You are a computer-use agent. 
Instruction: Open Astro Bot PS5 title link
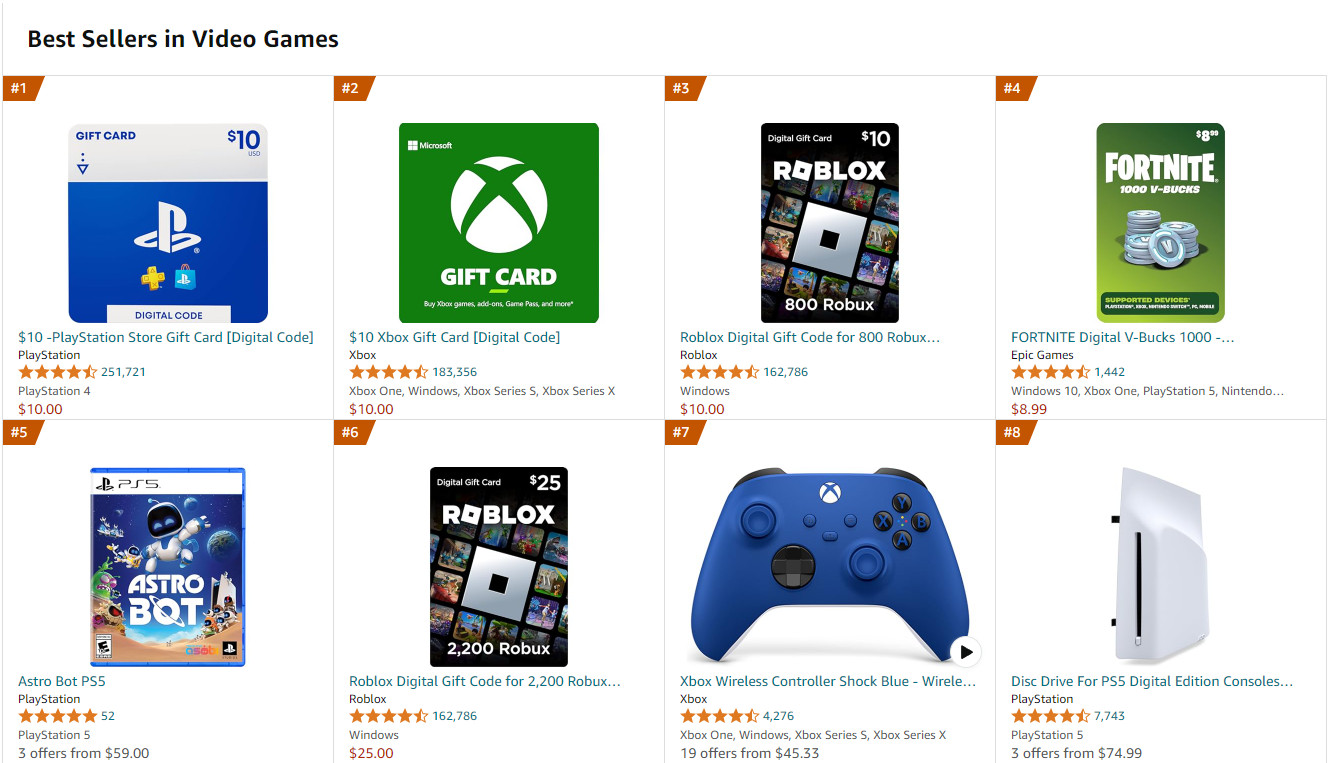62,681
